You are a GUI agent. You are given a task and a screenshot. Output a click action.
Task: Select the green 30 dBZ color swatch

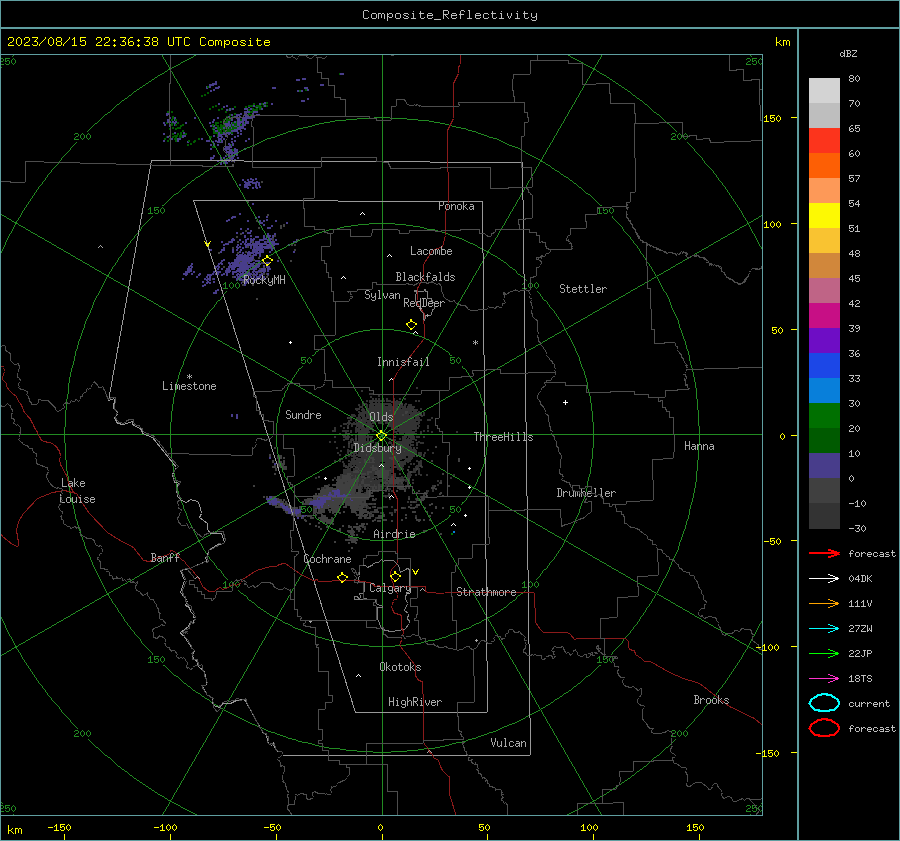824,416
